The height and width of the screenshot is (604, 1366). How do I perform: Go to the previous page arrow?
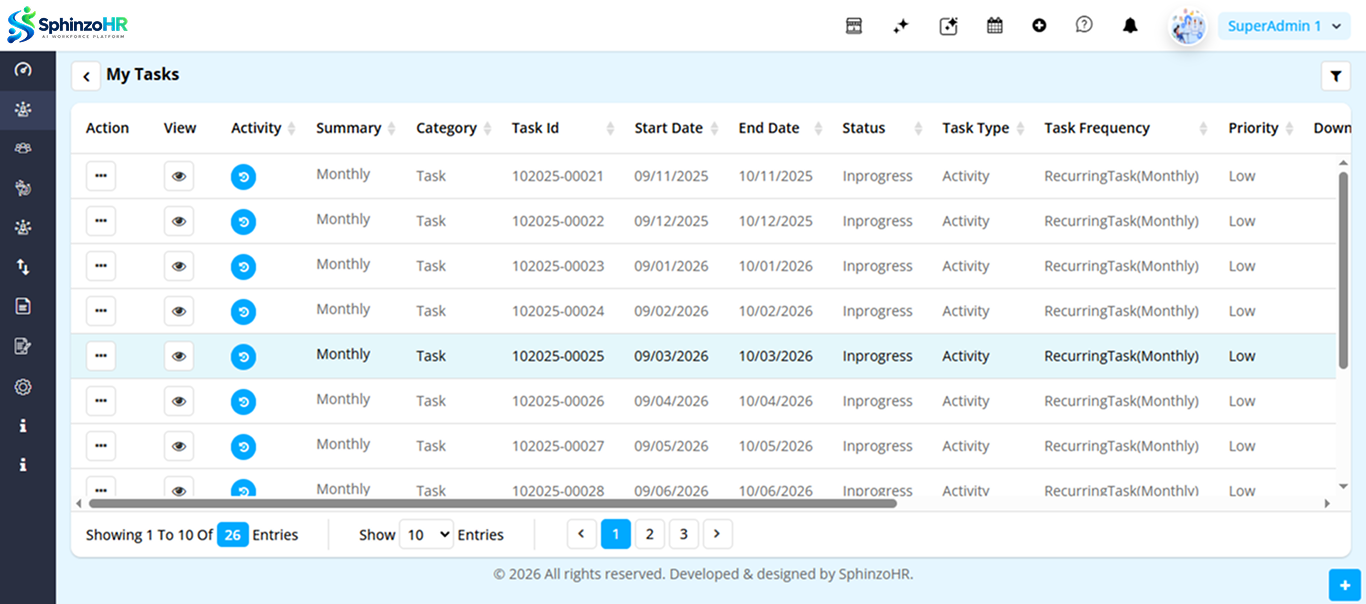582,535
